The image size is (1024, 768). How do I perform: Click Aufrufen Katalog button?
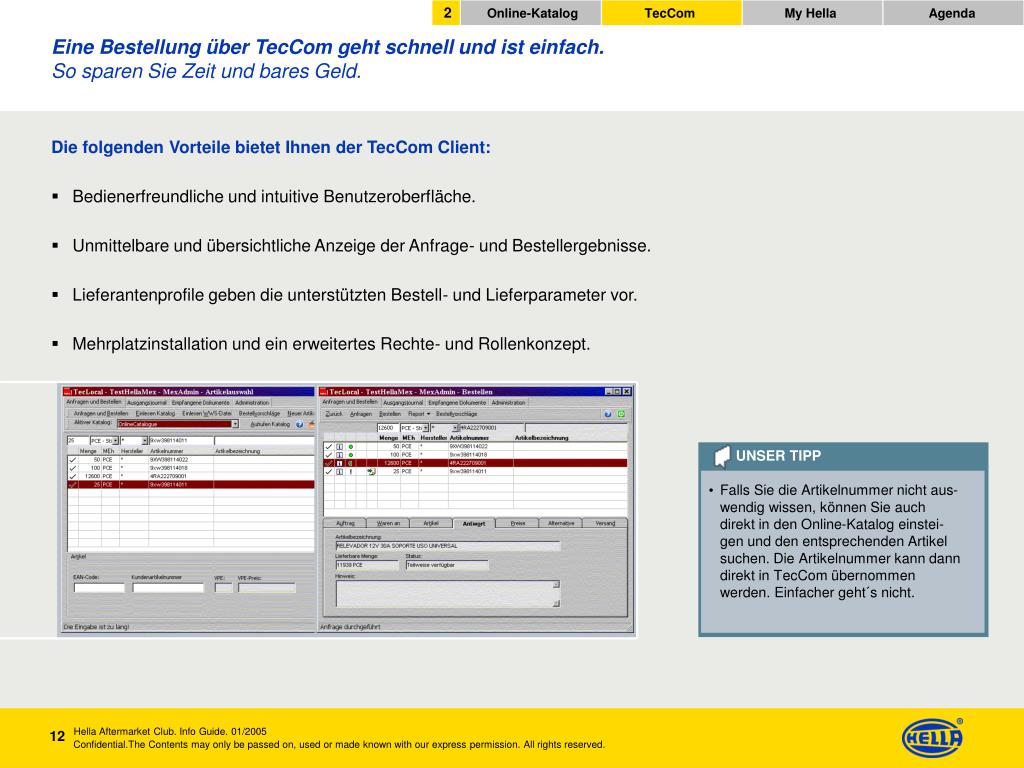coord(270,424)
